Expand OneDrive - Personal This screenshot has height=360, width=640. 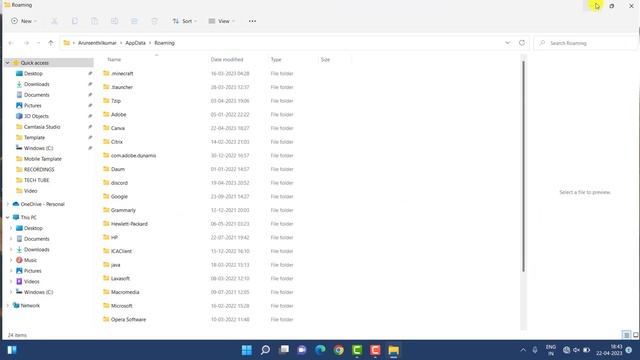(7, 204)
